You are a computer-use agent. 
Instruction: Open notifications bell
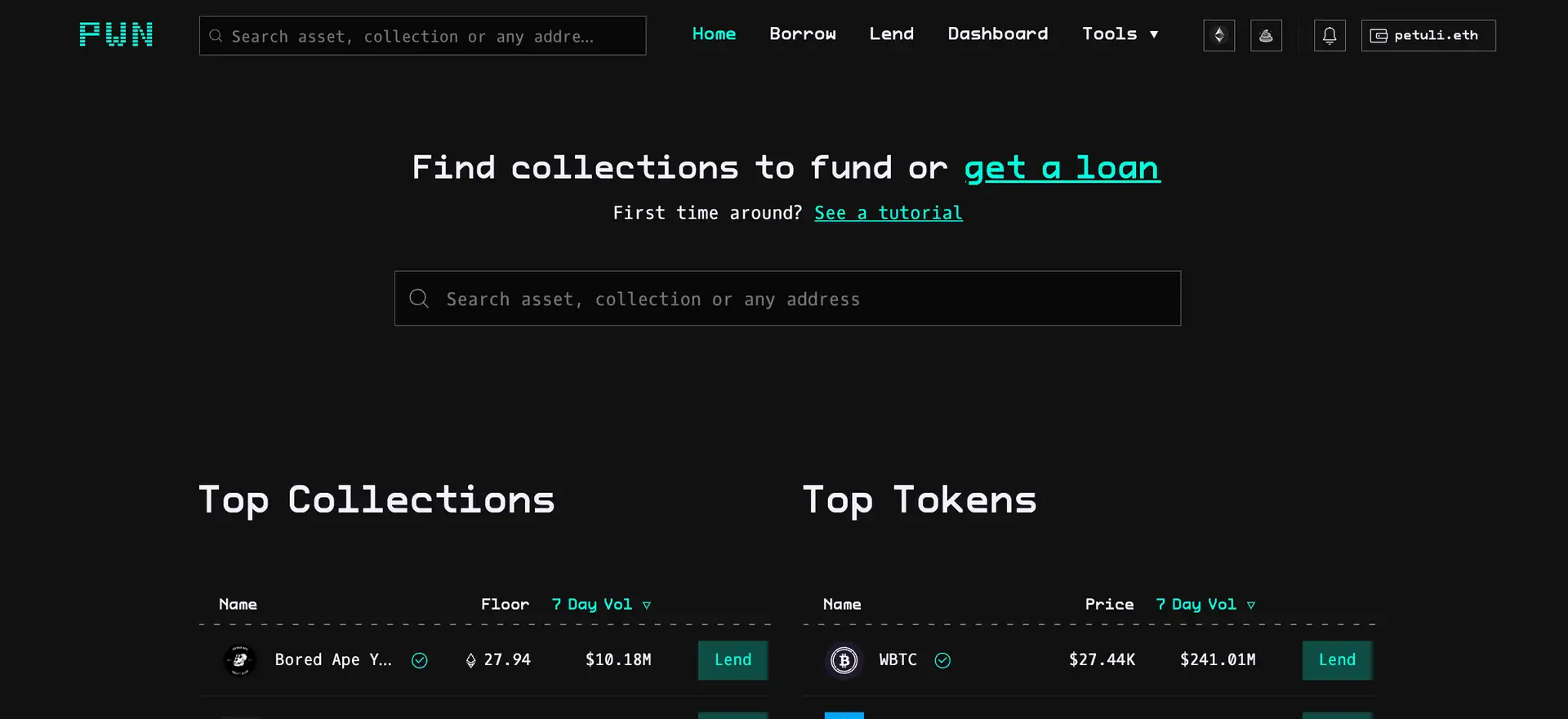(x=1330, y=36)
